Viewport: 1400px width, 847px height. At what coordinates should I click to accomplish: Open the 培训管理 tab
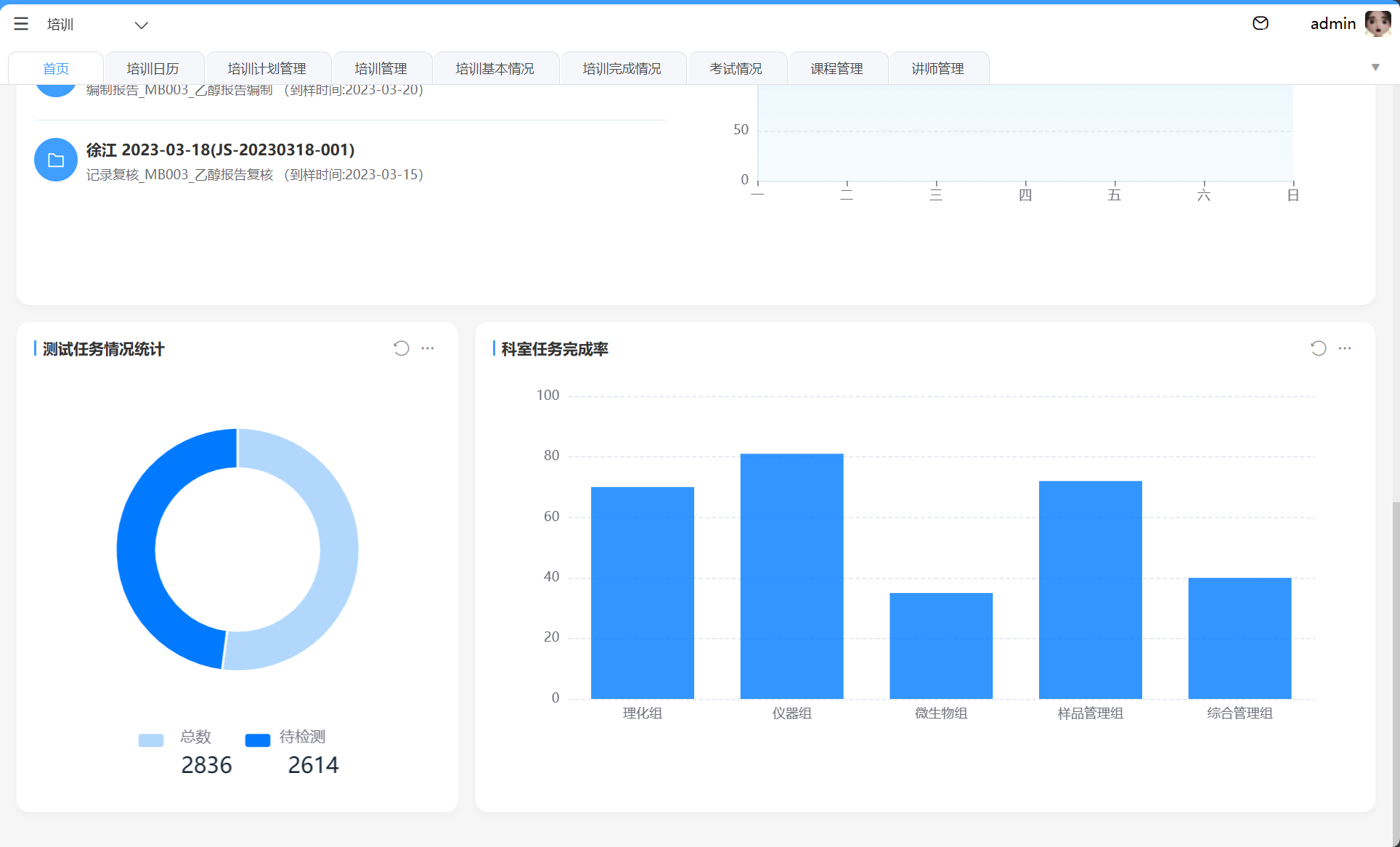click(x=381, y=68)
